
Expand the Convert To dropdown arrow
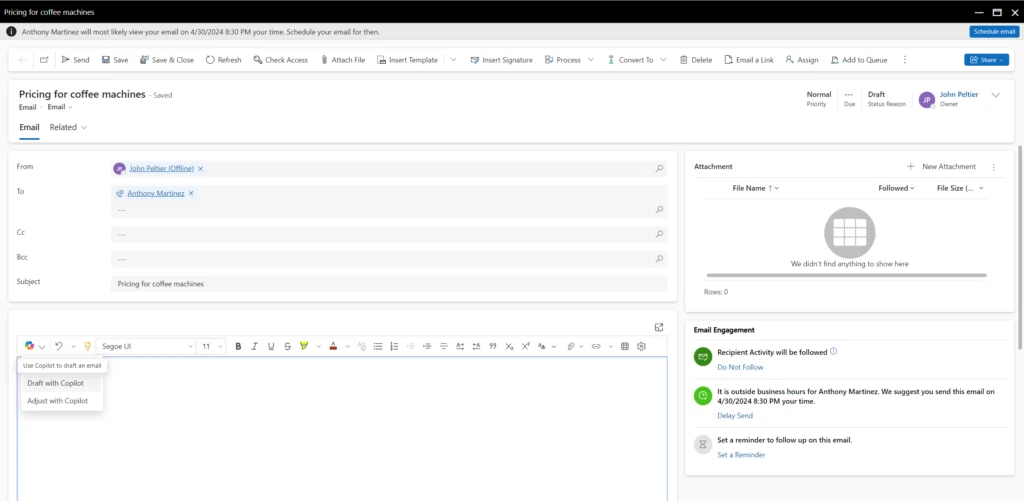(x=665, y=60)
